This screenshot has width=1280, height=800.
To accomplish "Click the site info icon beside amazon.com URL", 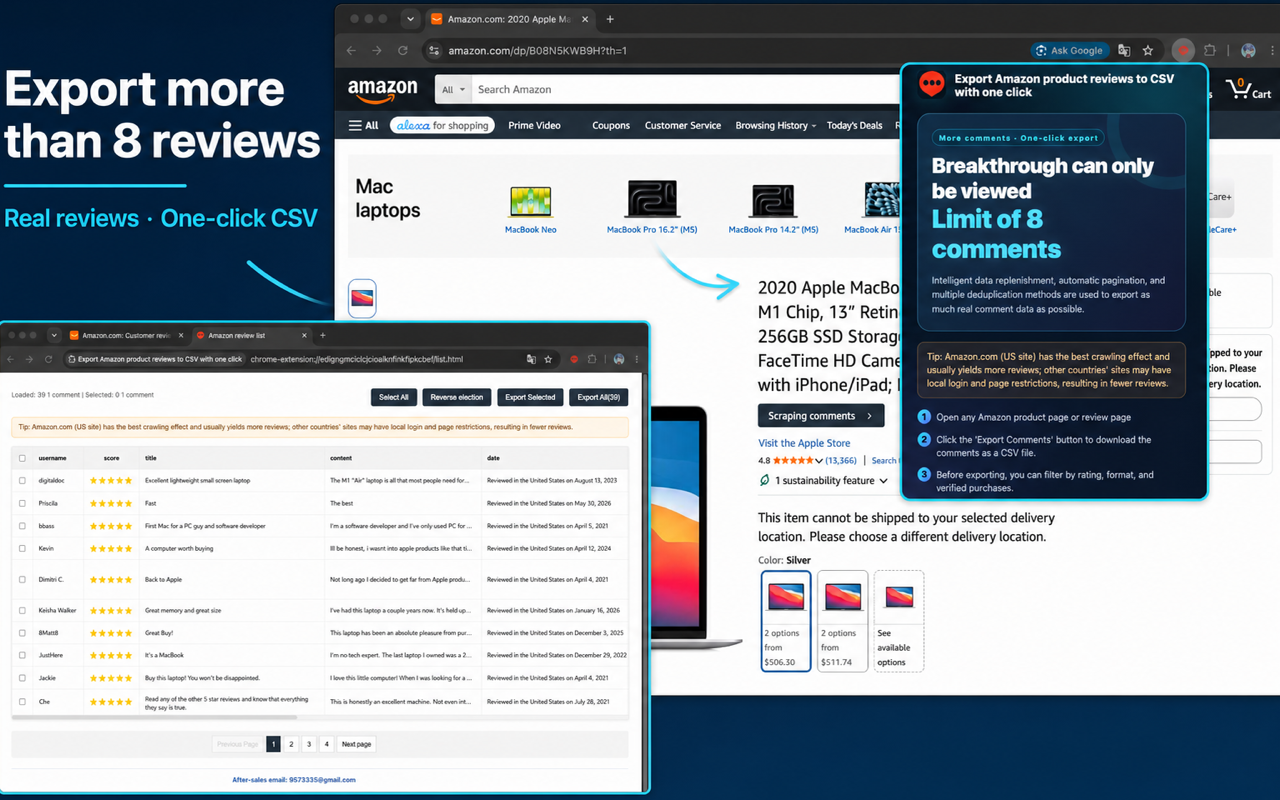I will tap(433, 50).
